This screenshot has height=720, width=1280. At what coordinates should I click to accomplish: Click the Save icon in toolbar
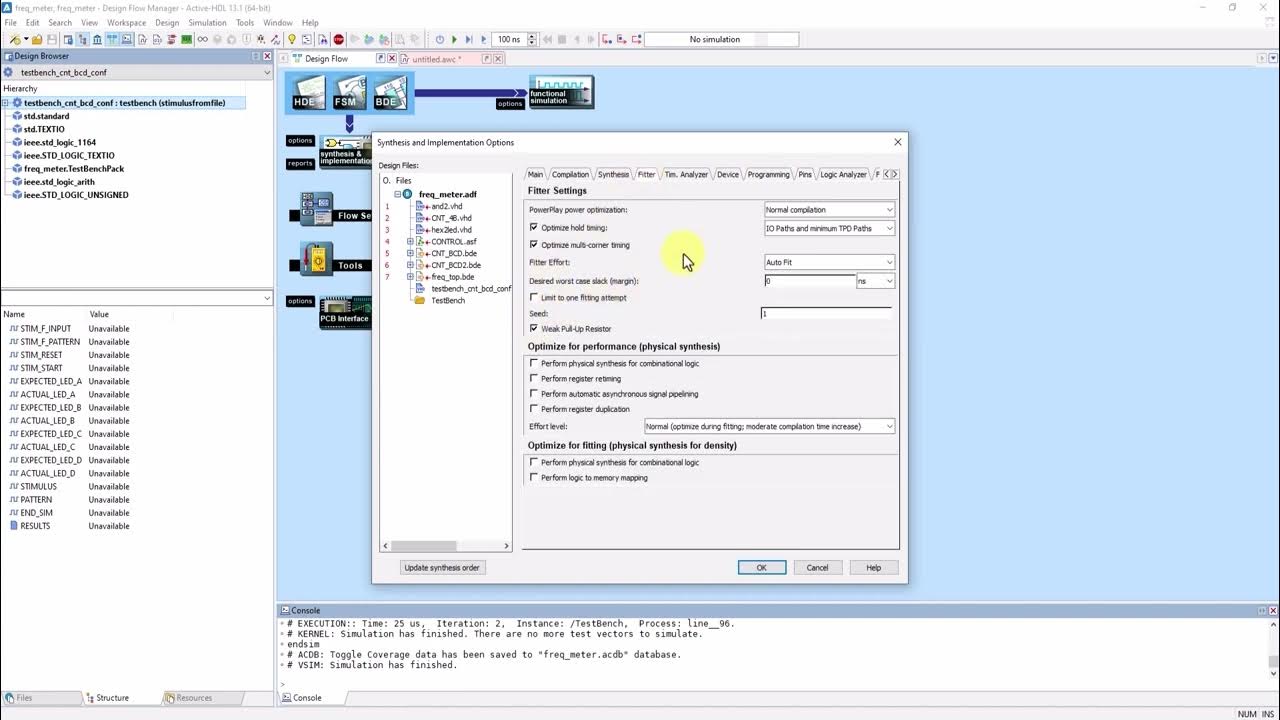pyautogui.click(x=52, y=40)
